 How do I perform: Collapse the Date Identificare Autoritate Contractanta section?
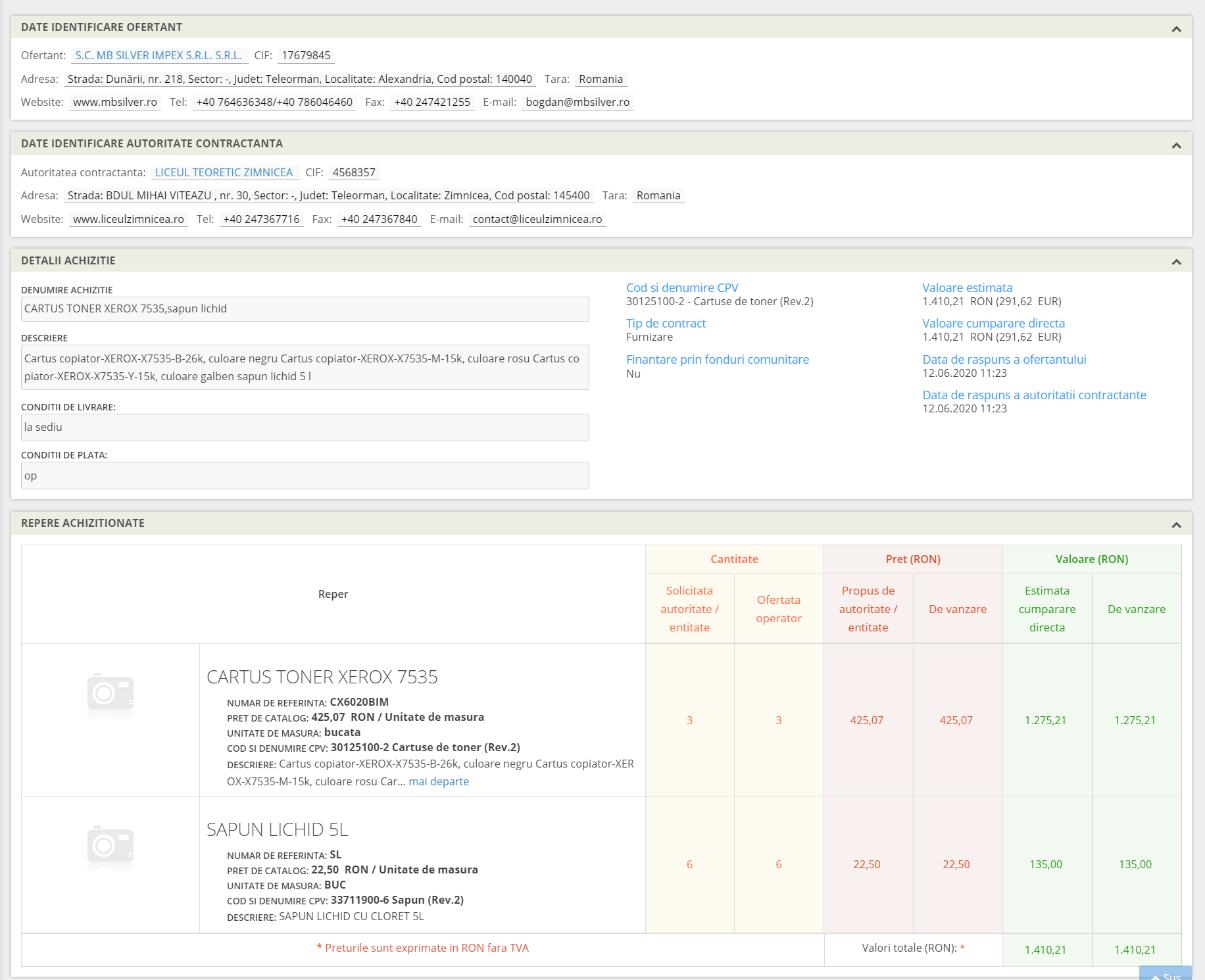[x=1177, y=145]
